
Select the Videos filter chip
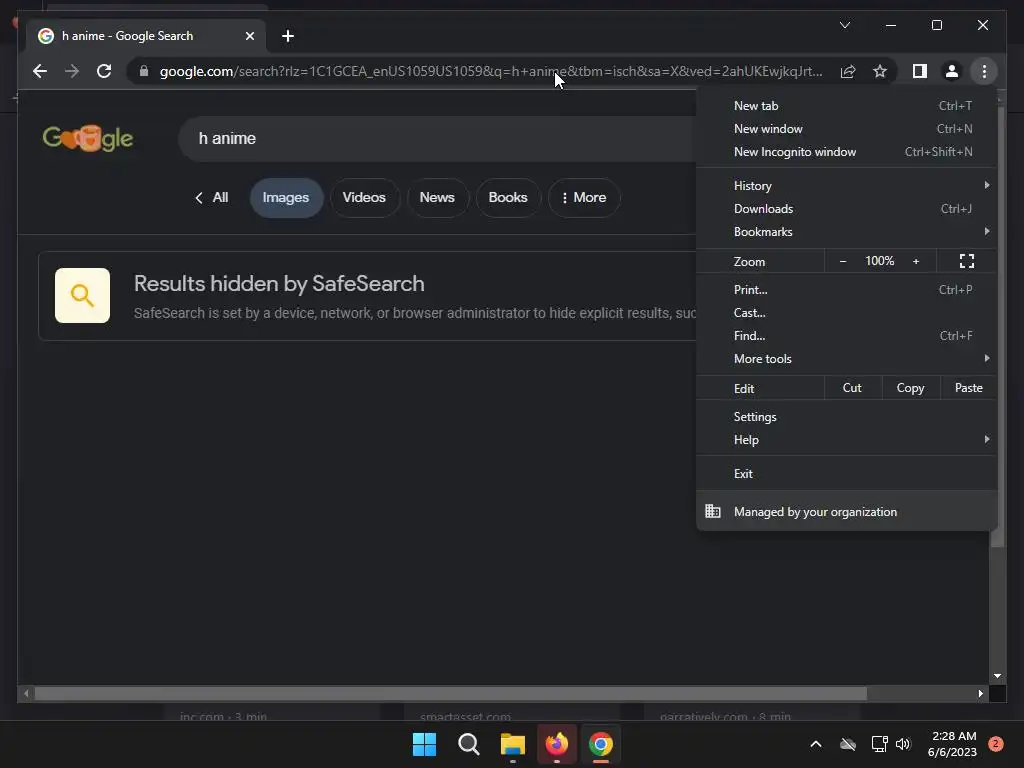pyautogui.click(x=364, y=197)
